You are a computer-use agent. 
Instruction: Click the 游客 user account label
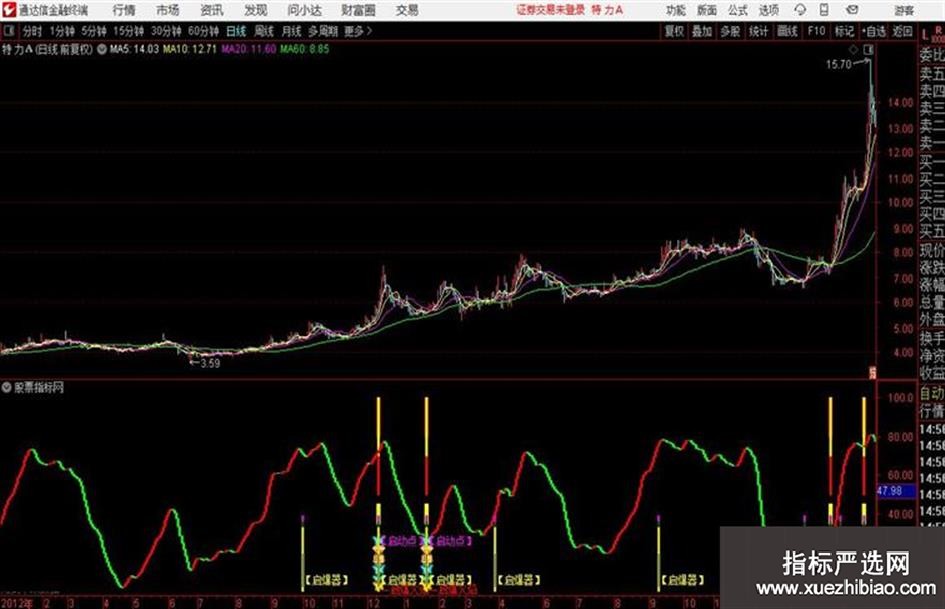point(903,10)
